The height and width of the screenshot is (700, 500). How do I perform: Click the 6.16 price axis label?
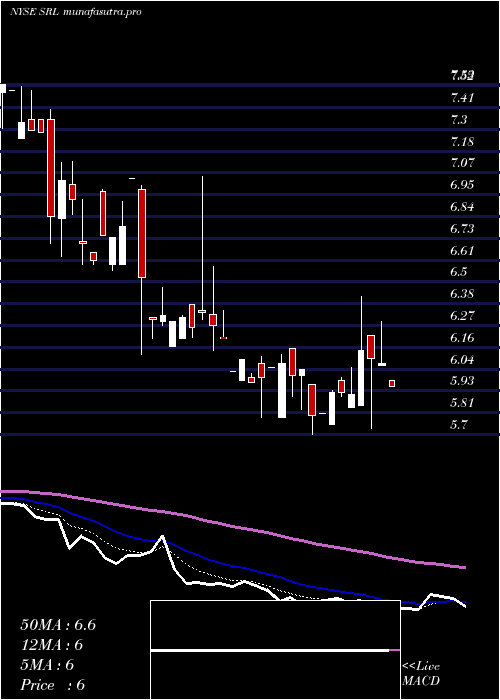[x=462, y=338]
